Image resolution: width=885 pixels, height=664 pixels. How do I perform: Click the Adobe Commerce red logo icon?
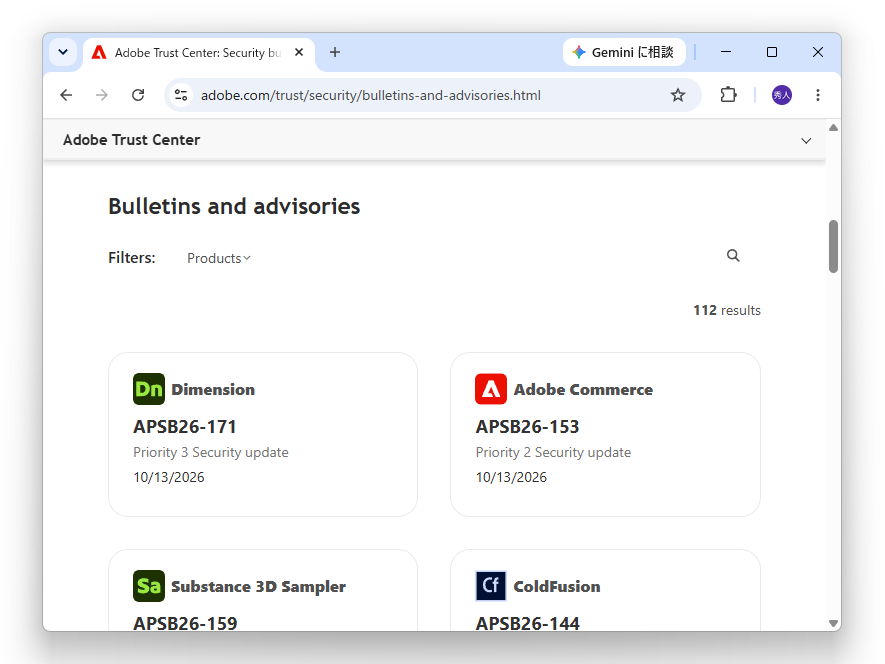(491, 389)
